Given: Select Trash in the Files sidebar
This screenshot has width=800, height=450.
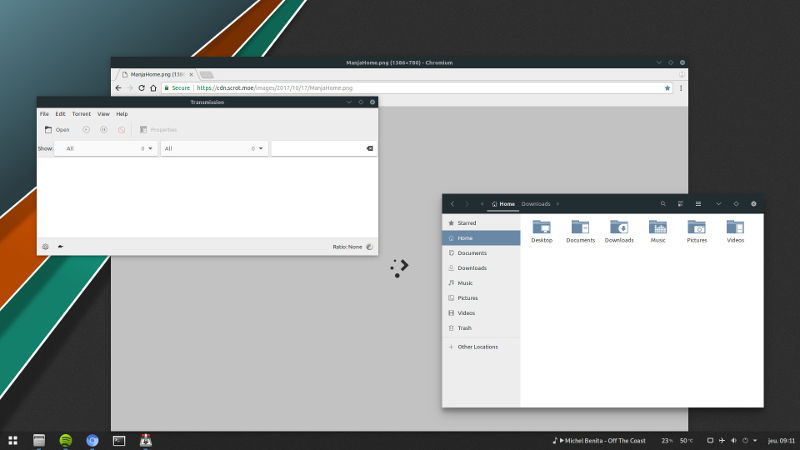Looking at the screenshot, I should pyautogui.click(x=481, y=328).
